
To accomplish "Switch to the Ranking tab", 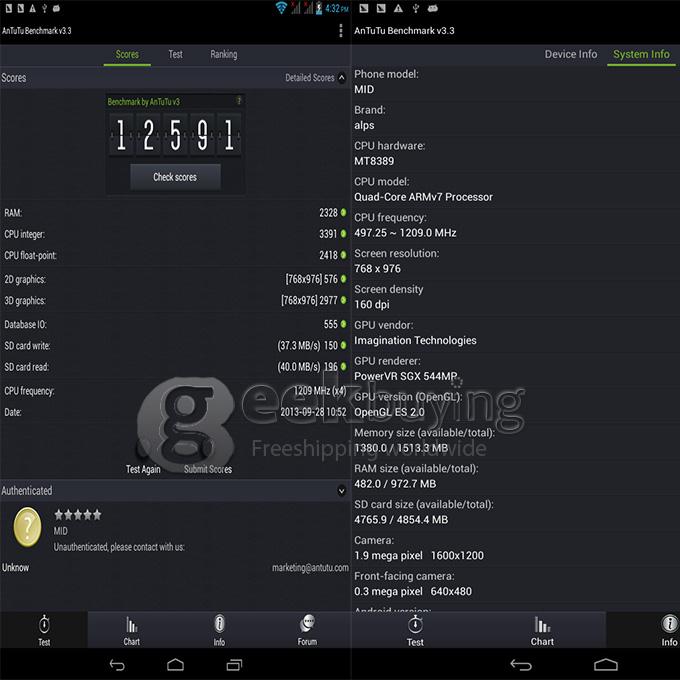I will point(223,55).
